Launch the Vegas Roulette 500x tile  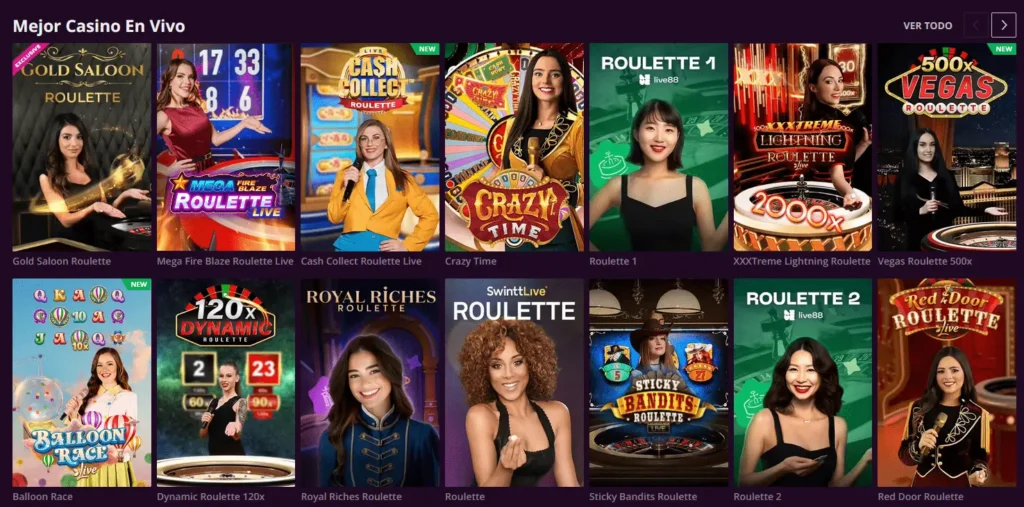pos(946,147)
